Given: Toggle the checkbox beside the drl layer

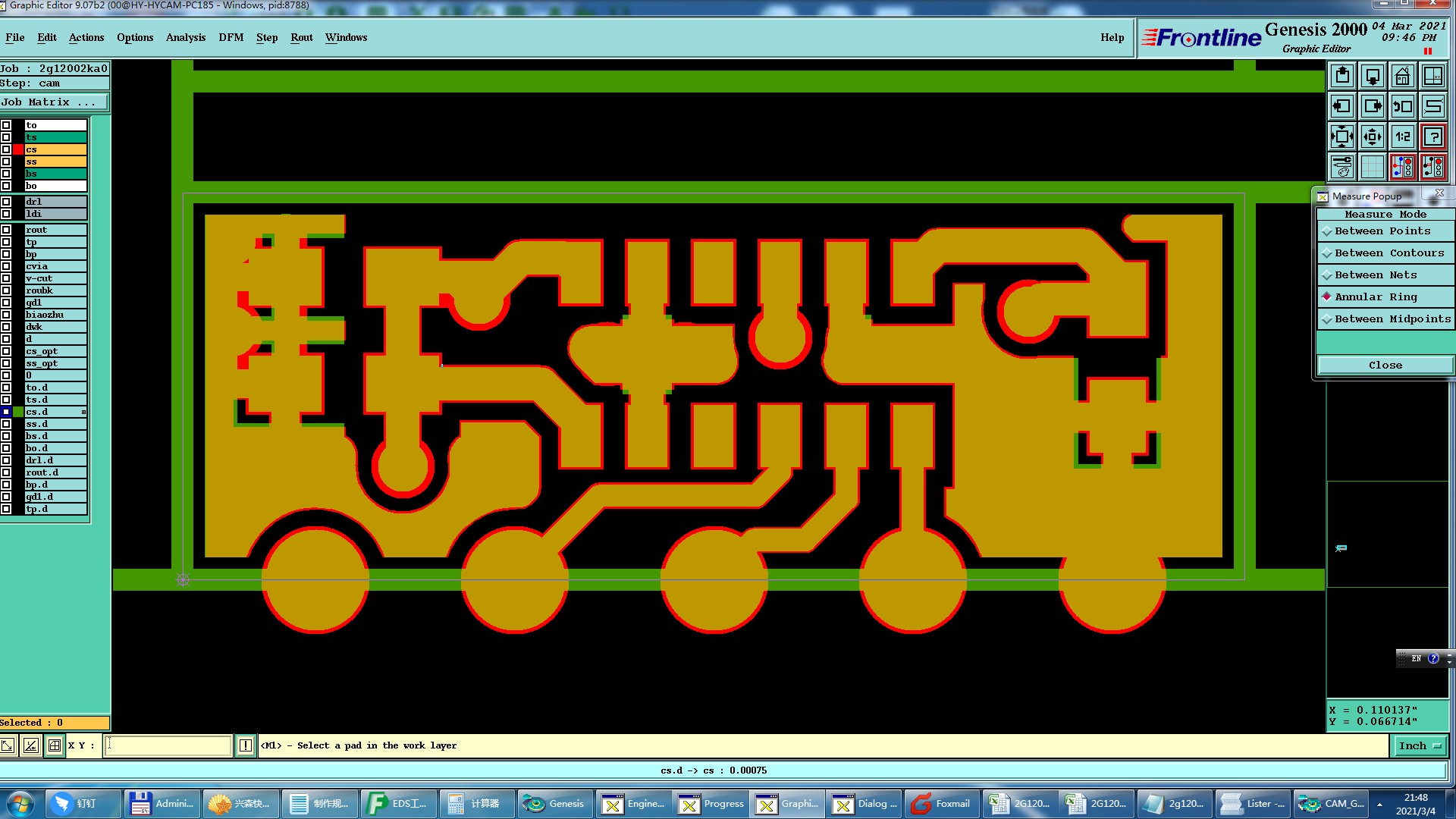Looking at the screenshot, I should [6, 202].
